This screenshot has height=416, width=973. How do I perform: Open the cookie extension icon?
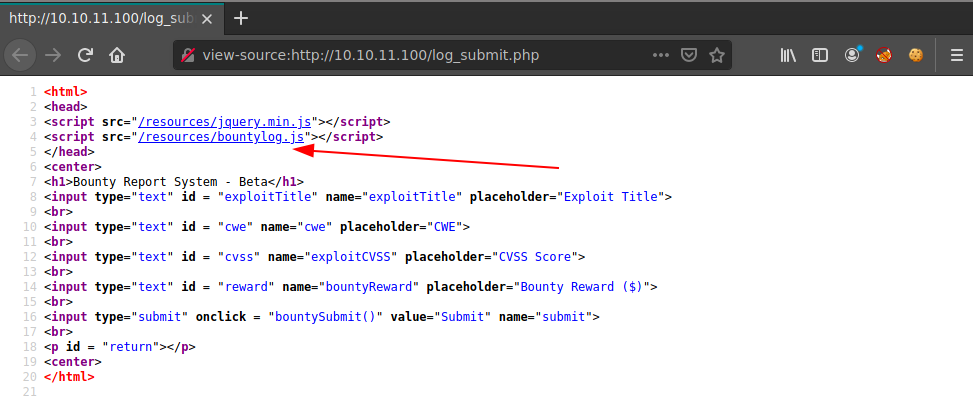click(915, 55)
